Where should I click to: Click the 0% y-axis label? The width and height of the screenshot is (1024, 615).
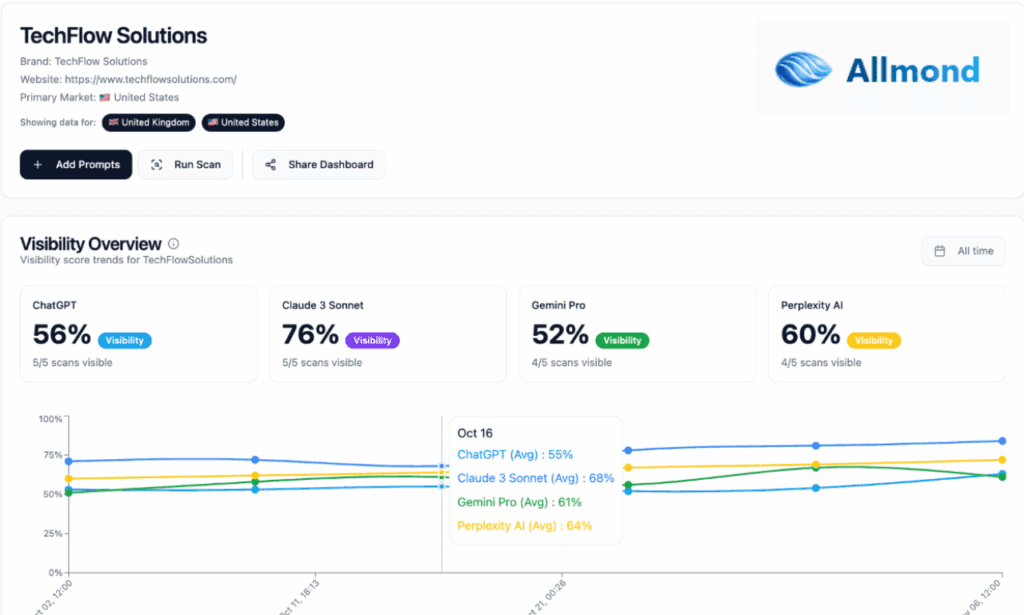pyautogui.click(x=56, y=573)
